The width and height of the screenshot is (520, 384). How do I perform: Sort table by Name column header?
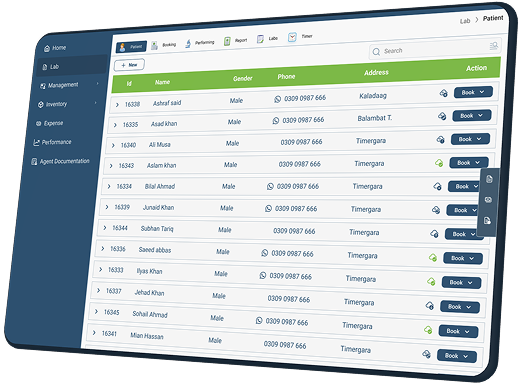[x=162, y=82]
